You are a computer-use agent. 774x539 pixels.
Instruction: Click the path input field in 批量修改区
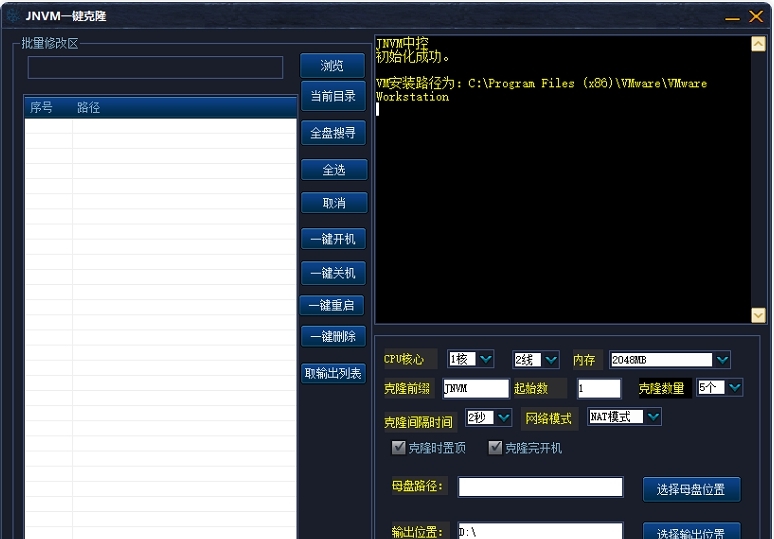[155, 68]
